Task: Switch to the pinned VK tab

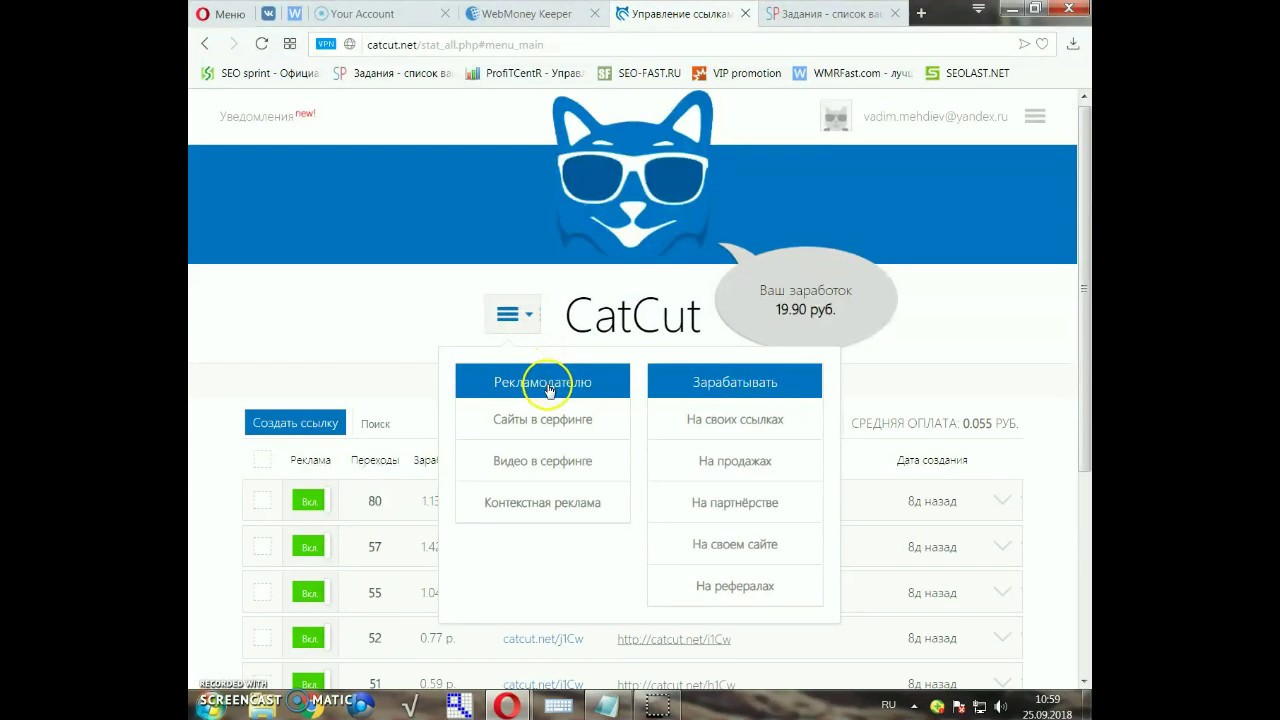Action: point(269,14)
